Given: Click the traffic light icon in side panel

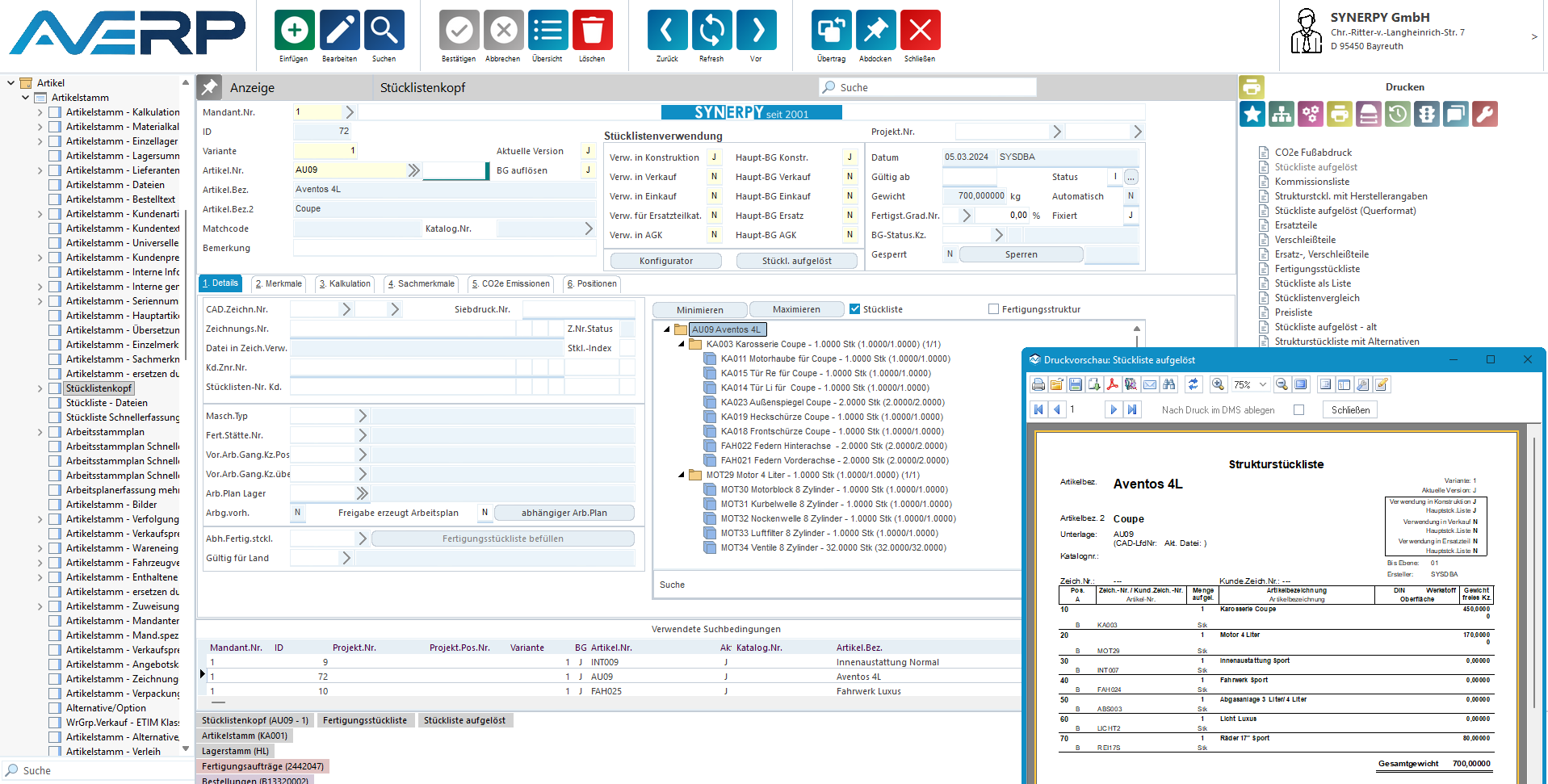Looking at the screenshot, I should (x=1427, y=115).
